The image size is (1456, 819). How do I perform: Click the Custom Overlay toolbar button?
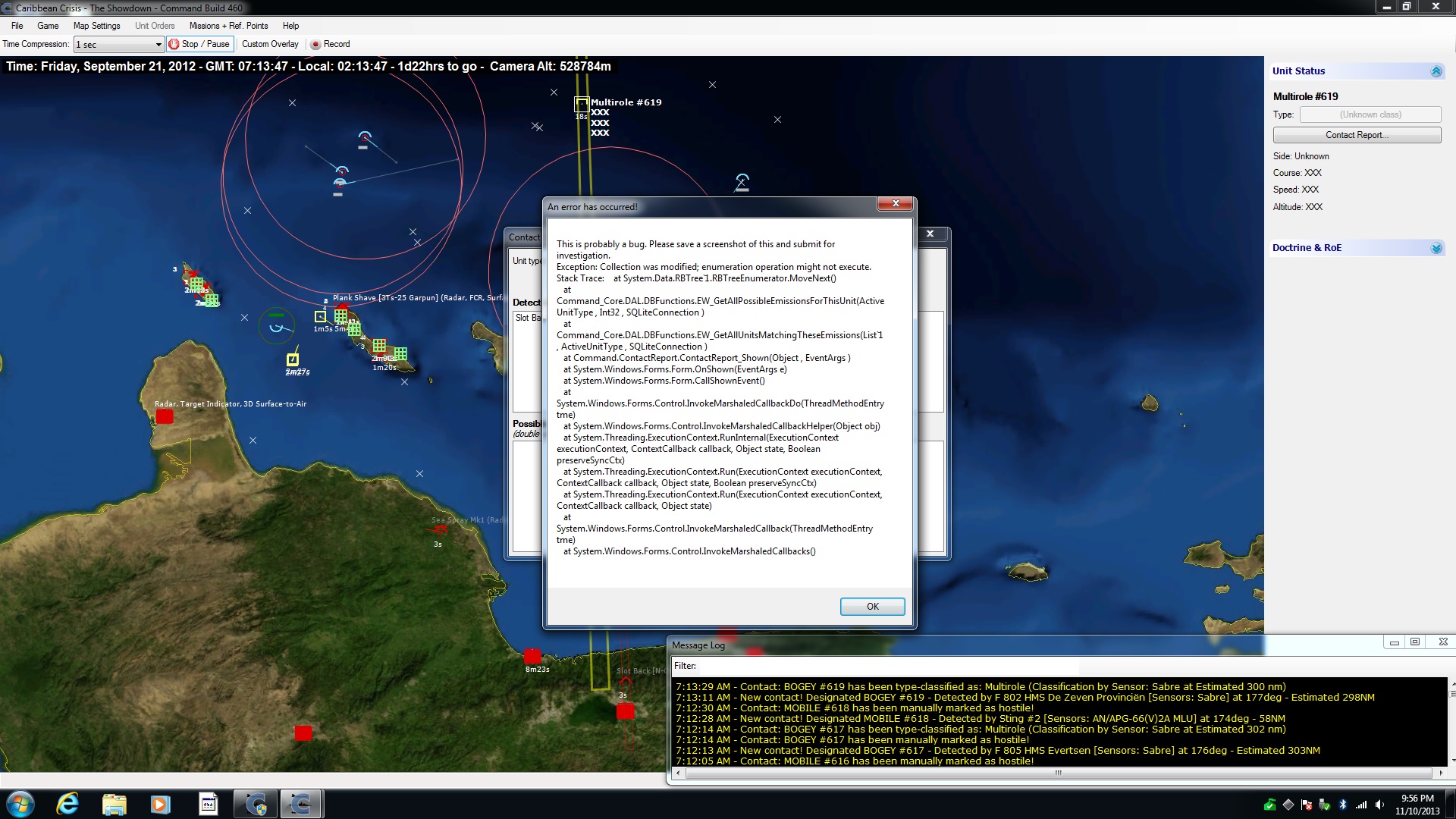pyautogui.click(x=270, y=44)
